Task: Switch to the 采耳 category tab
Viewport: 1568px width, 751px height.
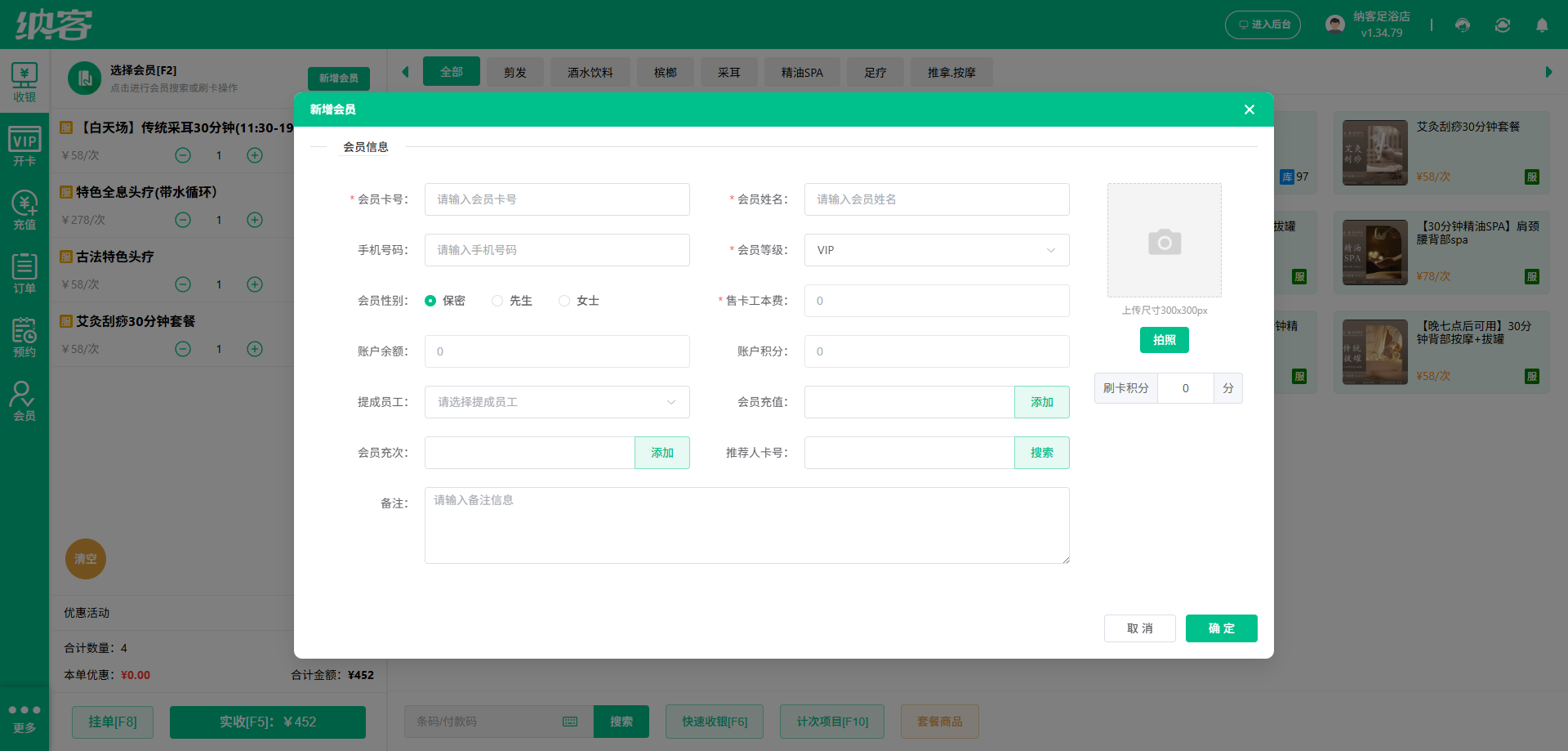Action: click(729, 72)
